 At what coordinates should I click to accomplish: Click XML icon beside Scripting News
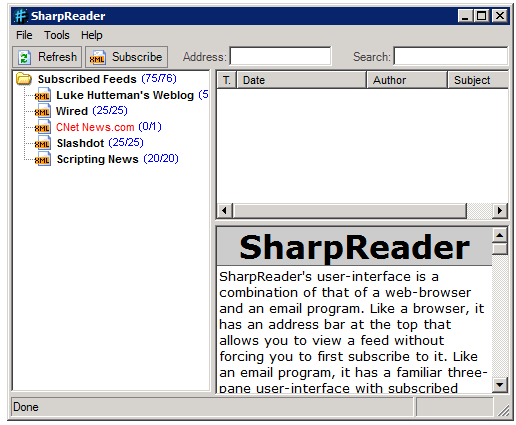(43, 159)
